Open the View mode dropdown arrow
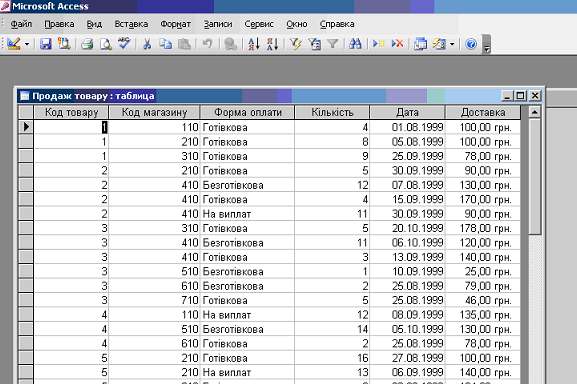This screenshot has height=384, width=577. point(27,44)
